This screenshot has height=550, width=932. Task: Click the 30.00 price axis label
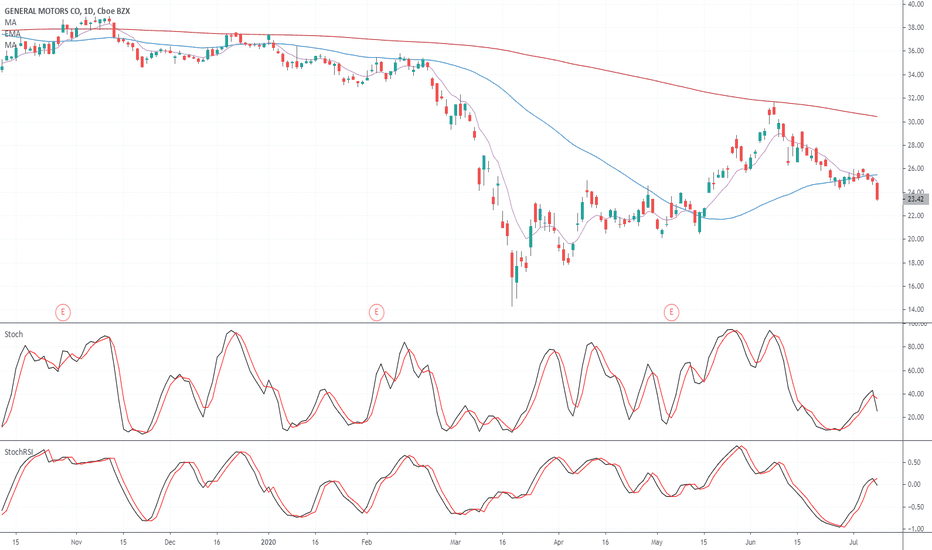916,122
